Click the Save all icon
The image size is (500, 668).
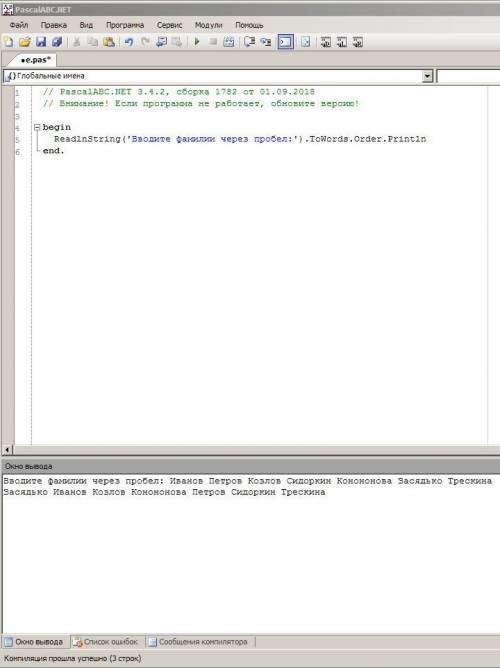pos(57,42)
